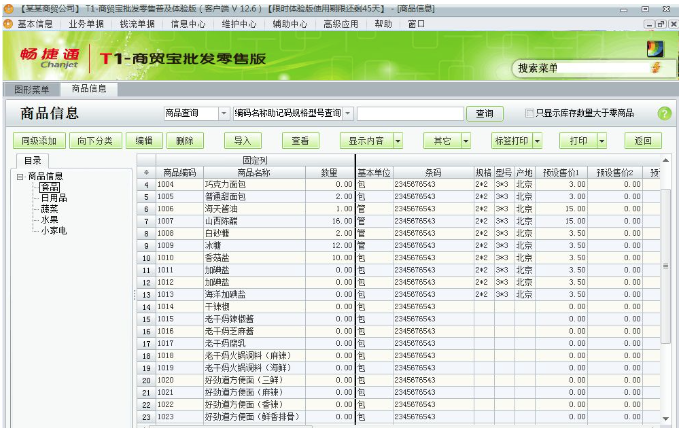Click the green help question mark icon
The height and width of the screenshot is (428, 680).
coord(664,114)
